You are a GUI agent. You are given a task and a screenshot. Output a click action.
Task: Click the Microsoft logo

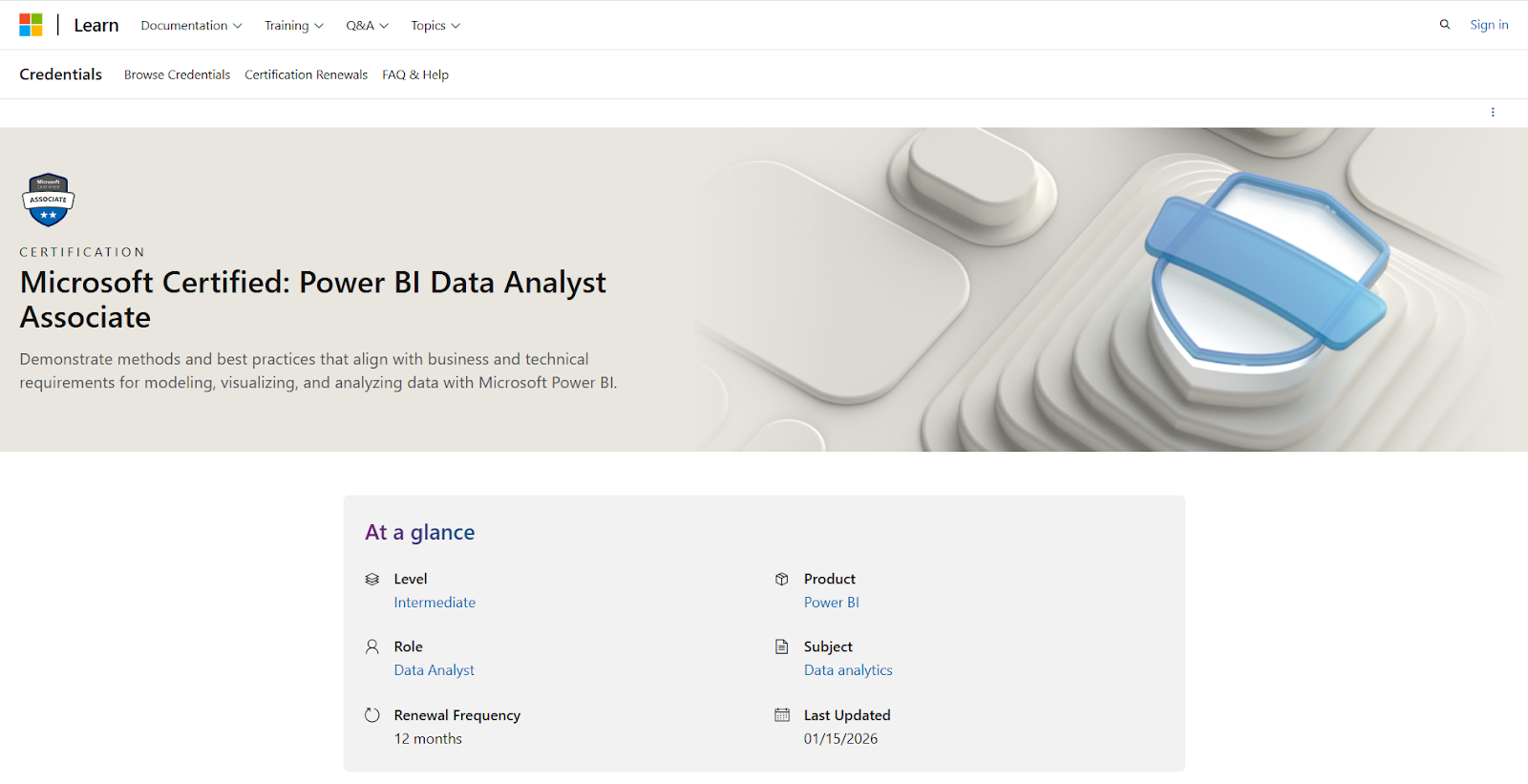pyautogui.click(x=31, y=25)
